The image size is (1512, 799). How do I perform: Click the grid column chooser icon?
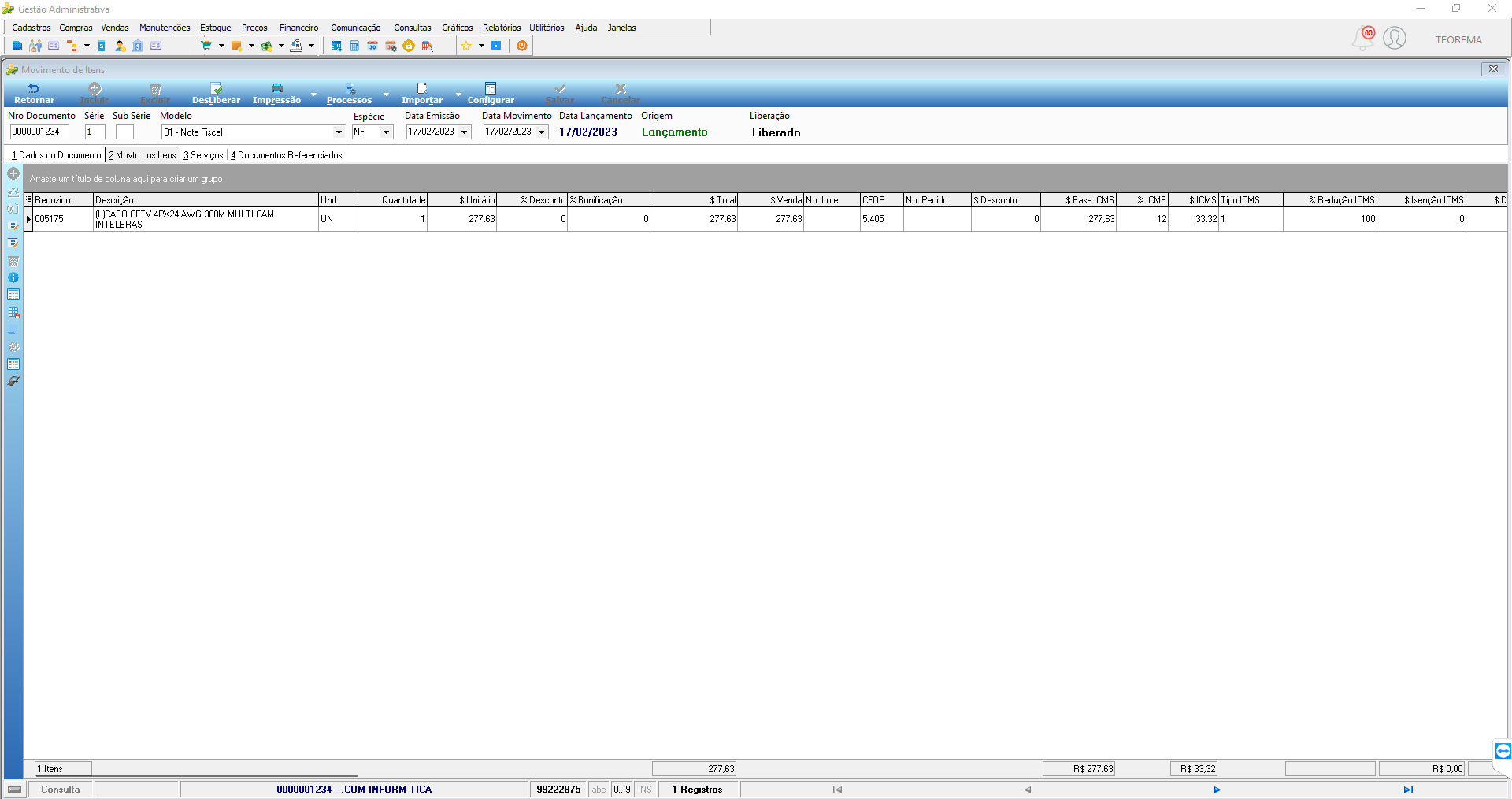[28, 200]
